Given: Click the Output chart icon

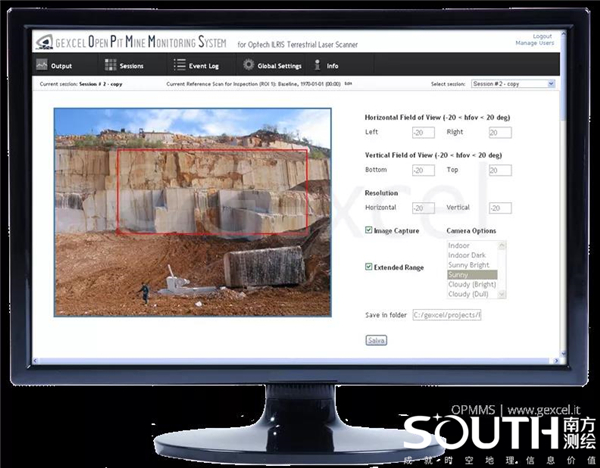Looking at the screenshot, I should [x=41, y=65].
